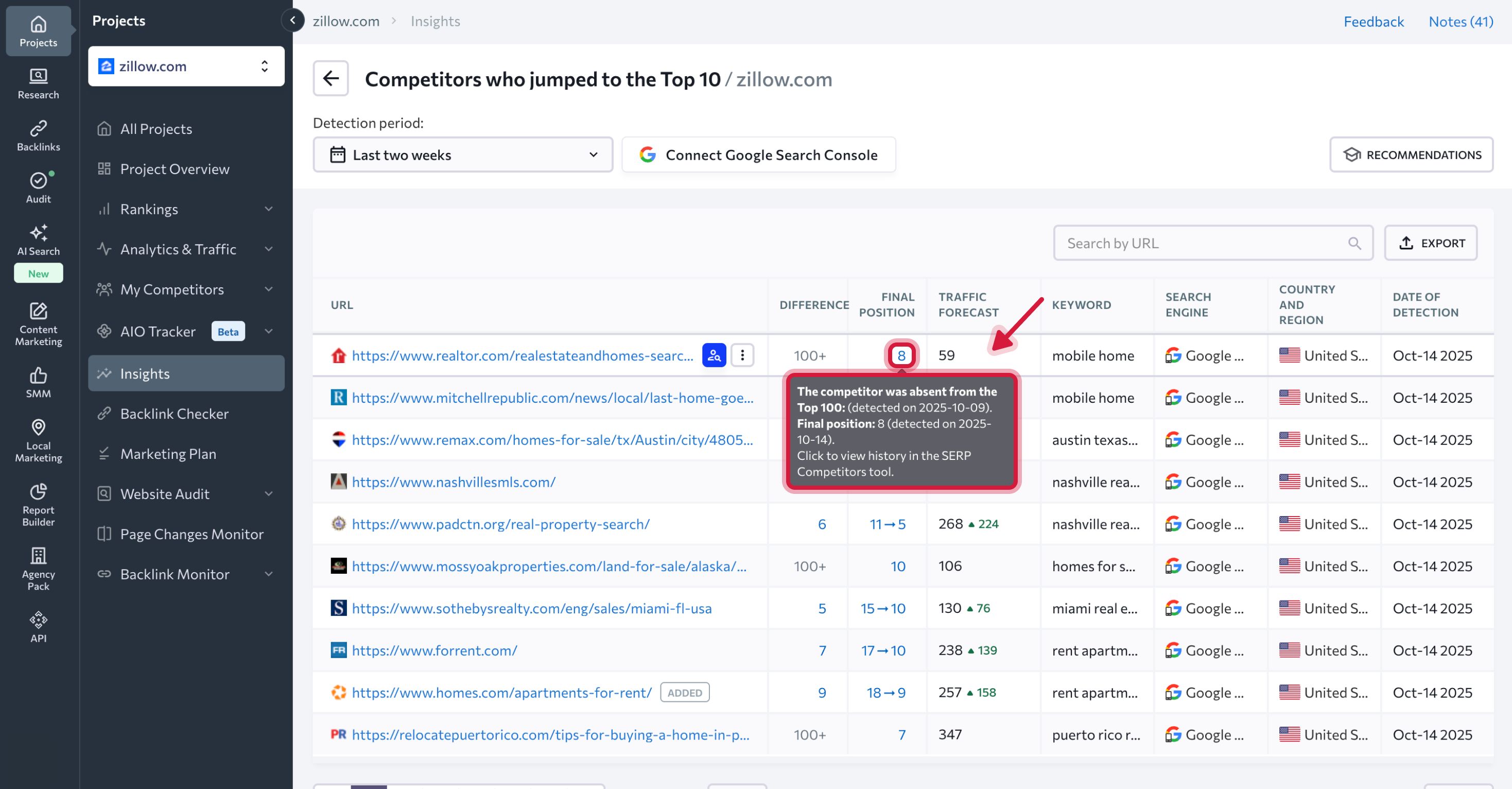Open Local Marketing sidebar icon
Screen dimensions: 1512x789
pyautogui.click(x=38, y=440)
